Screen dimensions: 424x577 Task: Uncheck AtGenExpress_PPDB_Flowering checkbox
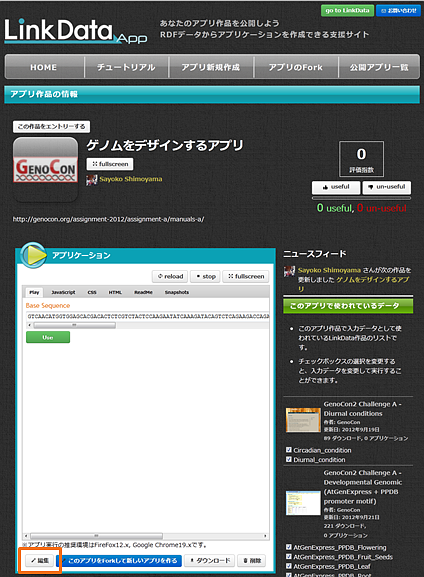click(x=289, y=547)
